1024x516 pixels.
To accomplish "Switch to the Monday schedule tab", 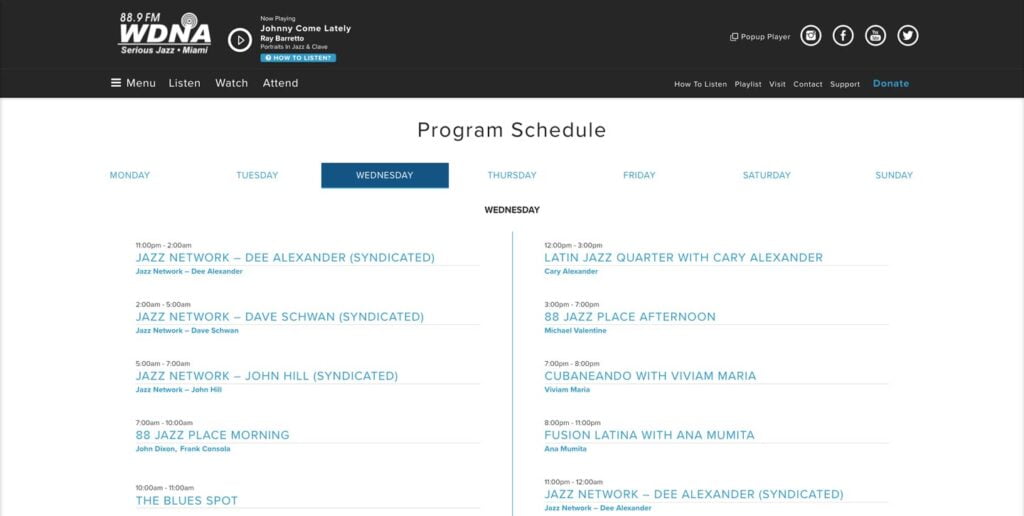I will tap(130, 175).
